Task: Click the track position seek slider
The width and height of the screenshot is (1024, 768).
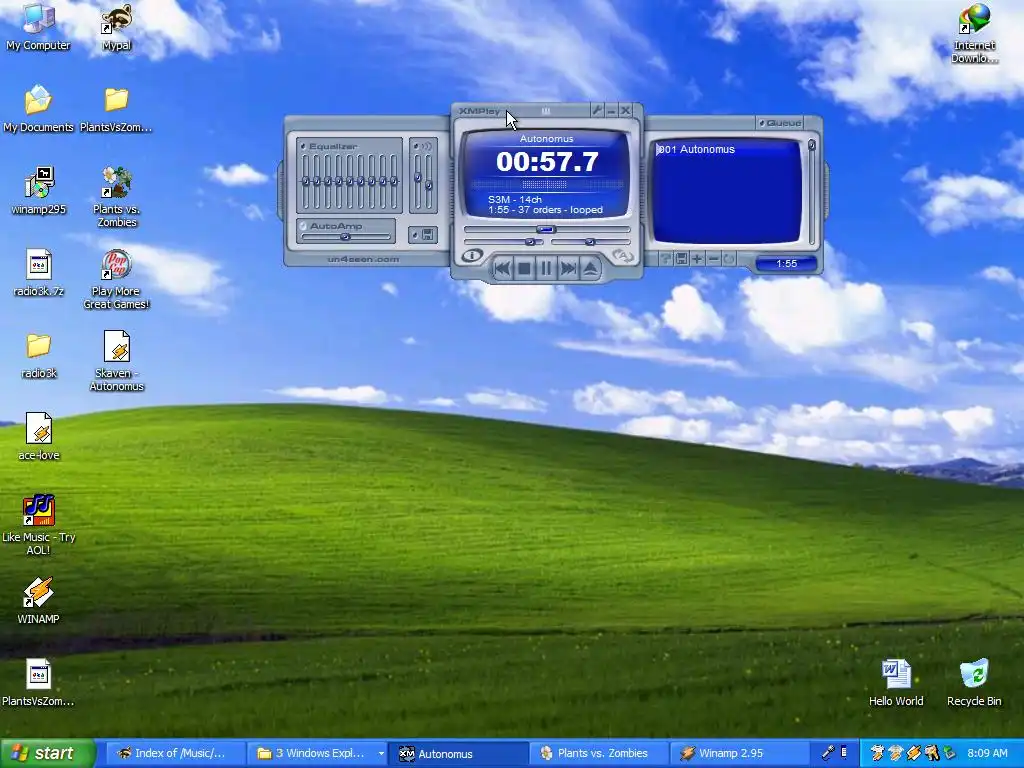Action: [547, 229]
